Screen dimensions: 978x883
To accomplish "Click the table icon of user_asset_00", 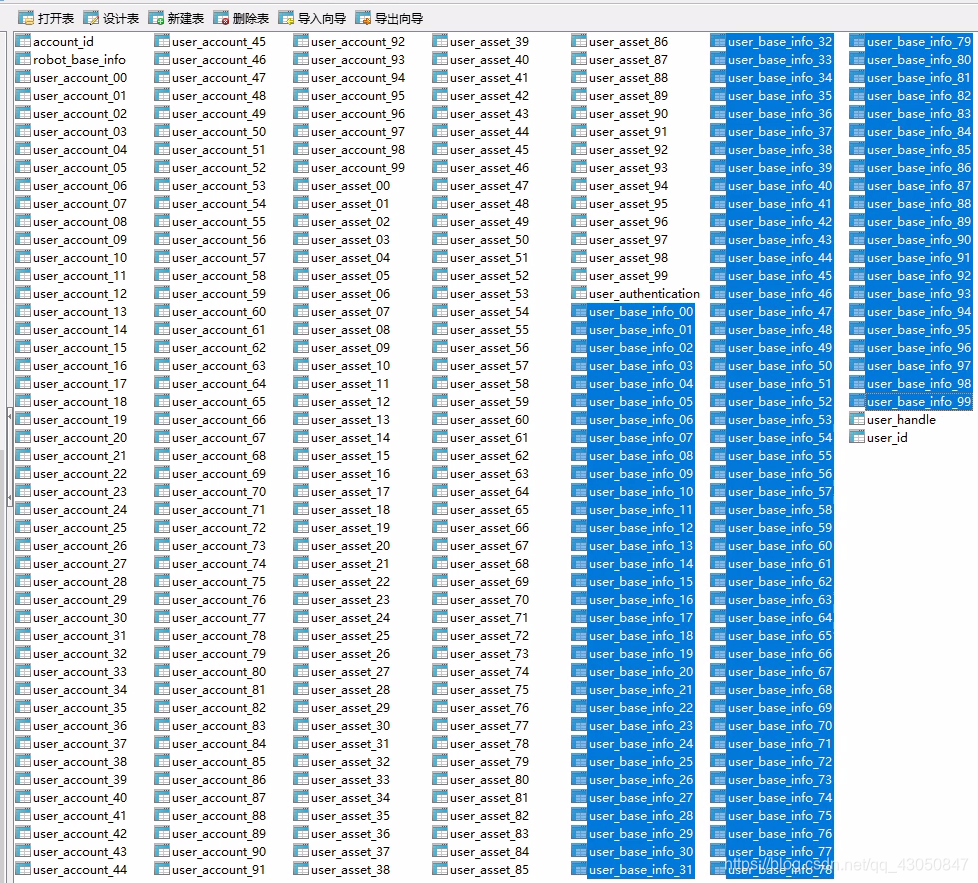I will click(x=301, y=186).
